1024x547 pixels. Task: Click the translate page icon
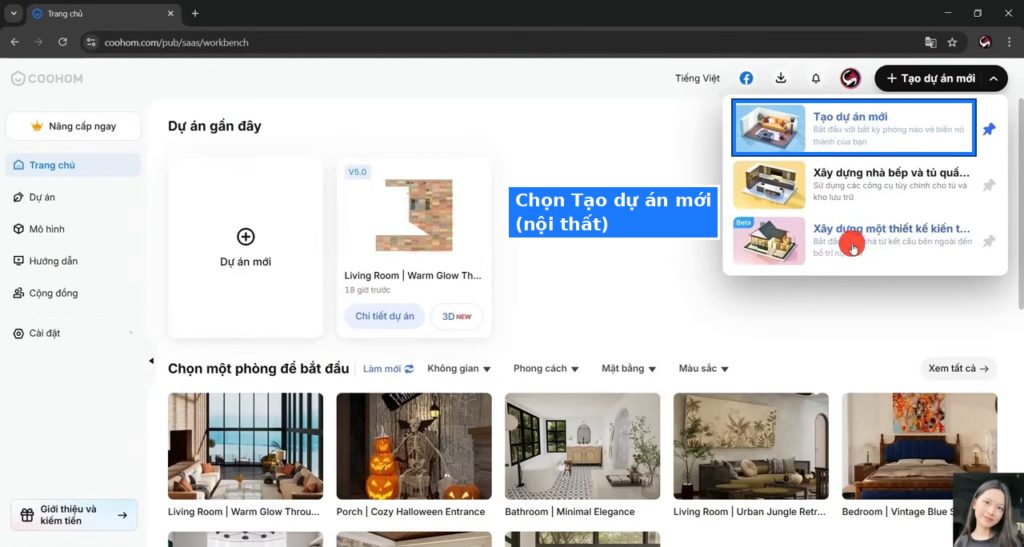[x=931, y=42]
